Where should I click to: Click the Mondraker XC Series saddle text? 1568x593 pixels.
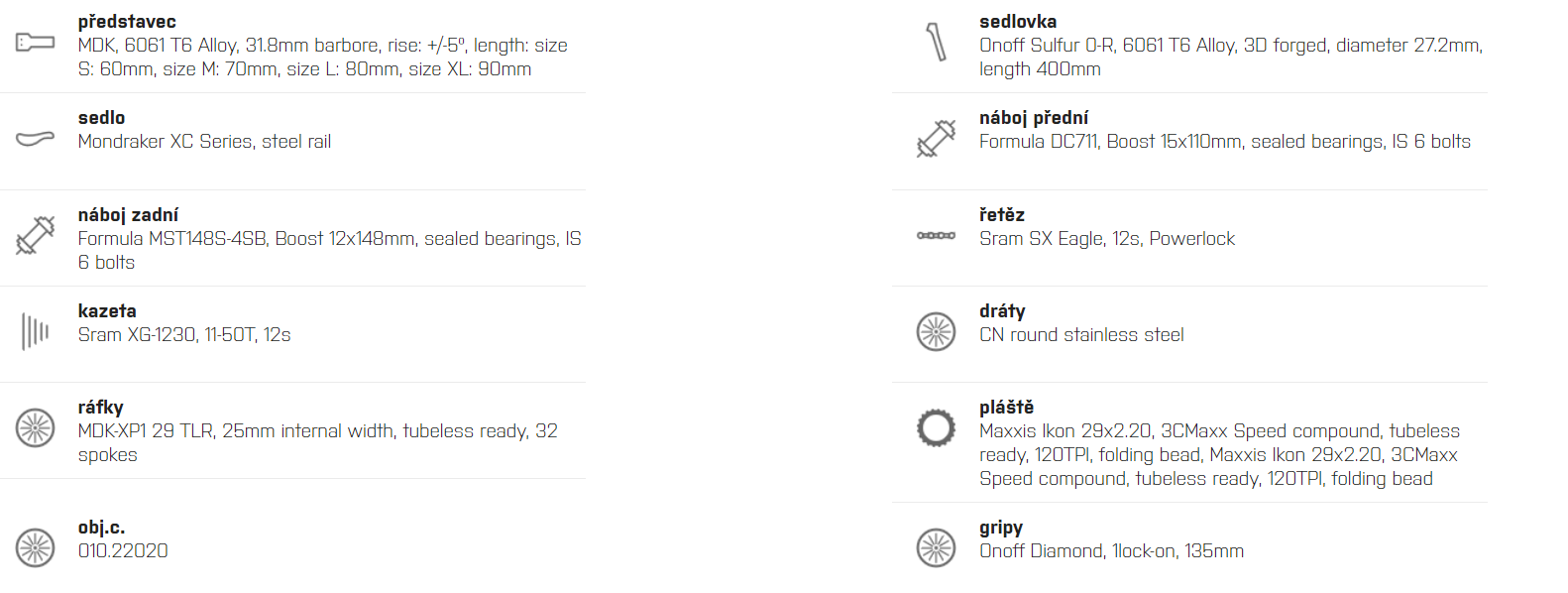204,142
